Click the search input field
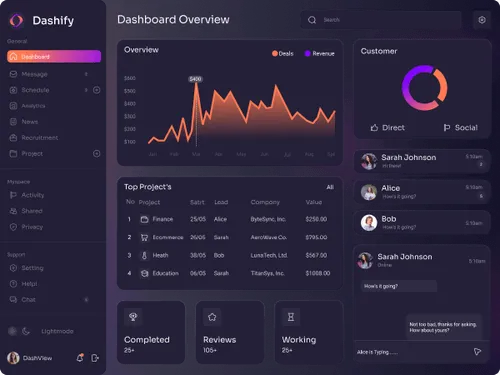500x375 pixels. pos(381,20)
